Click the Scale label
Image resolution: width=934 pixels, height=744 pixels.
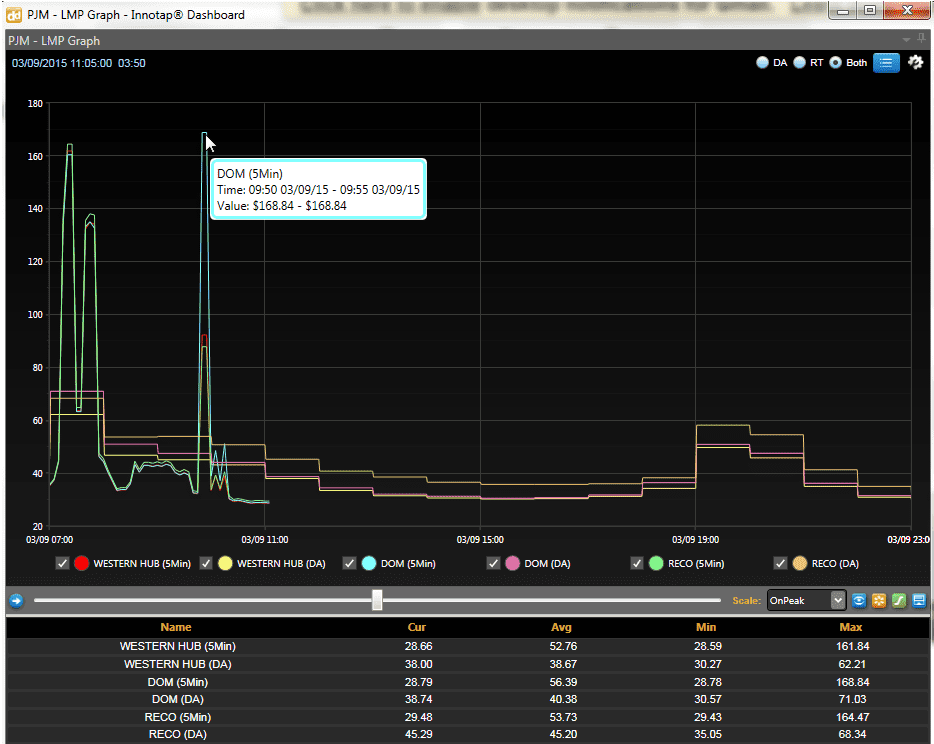tap(746, 600)
